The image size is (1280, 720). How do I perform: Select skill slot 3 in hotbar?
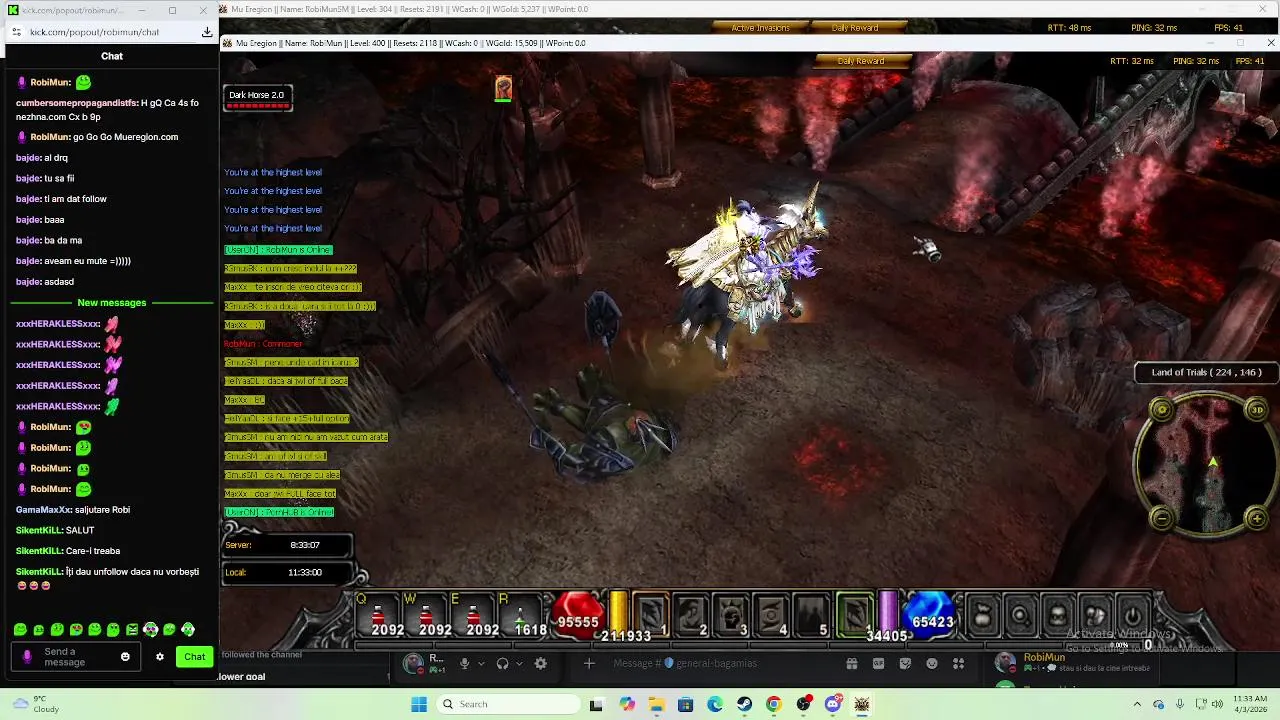pyautogui.click(x=731, y=615)
